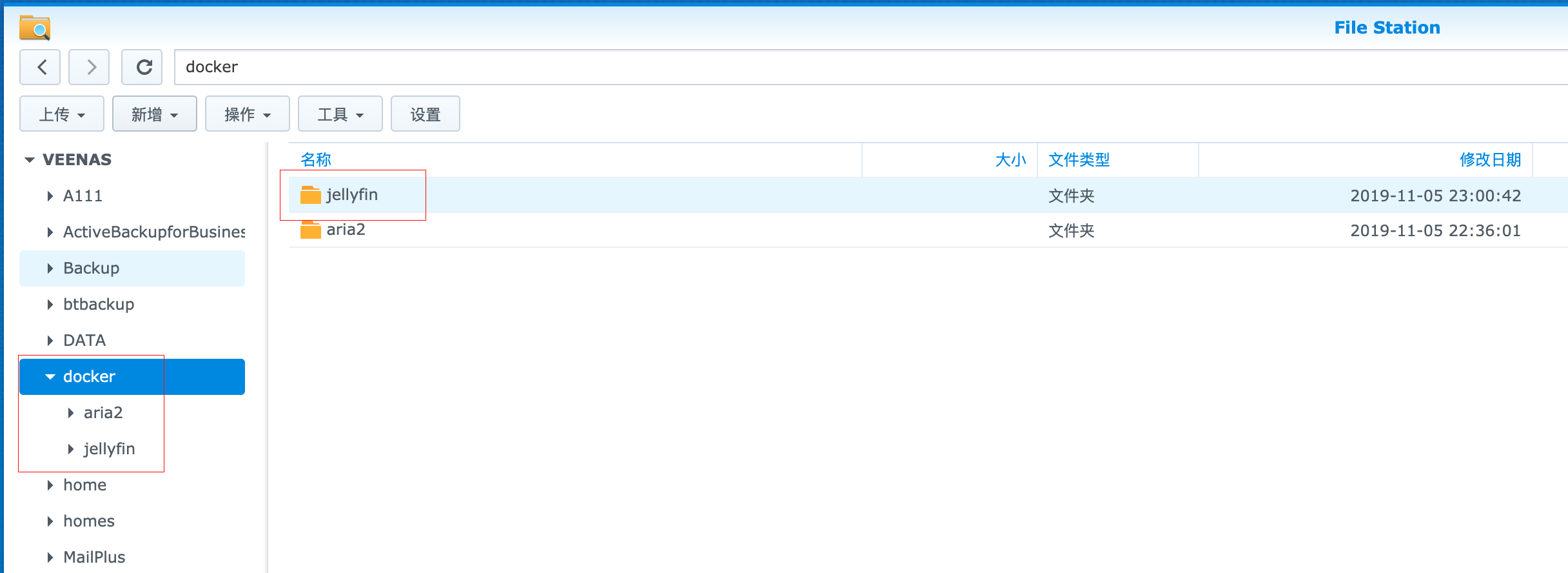Viewport: 1568px width, 573px height.
Task: Expand the btbackup folder arrow
Action: [x=50, y=305]
